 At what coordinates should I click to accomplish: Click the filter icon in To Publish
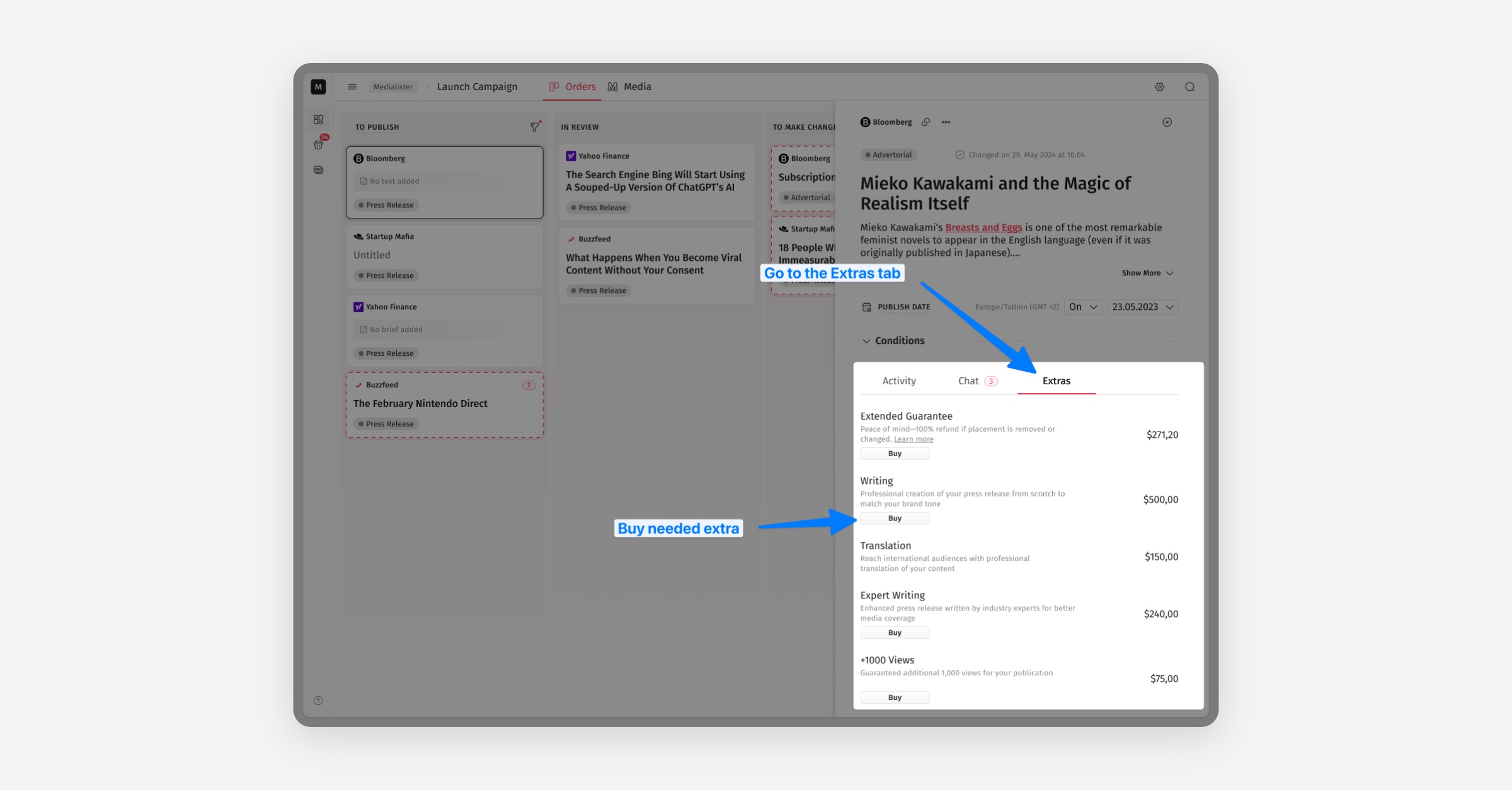coord(534,127)
